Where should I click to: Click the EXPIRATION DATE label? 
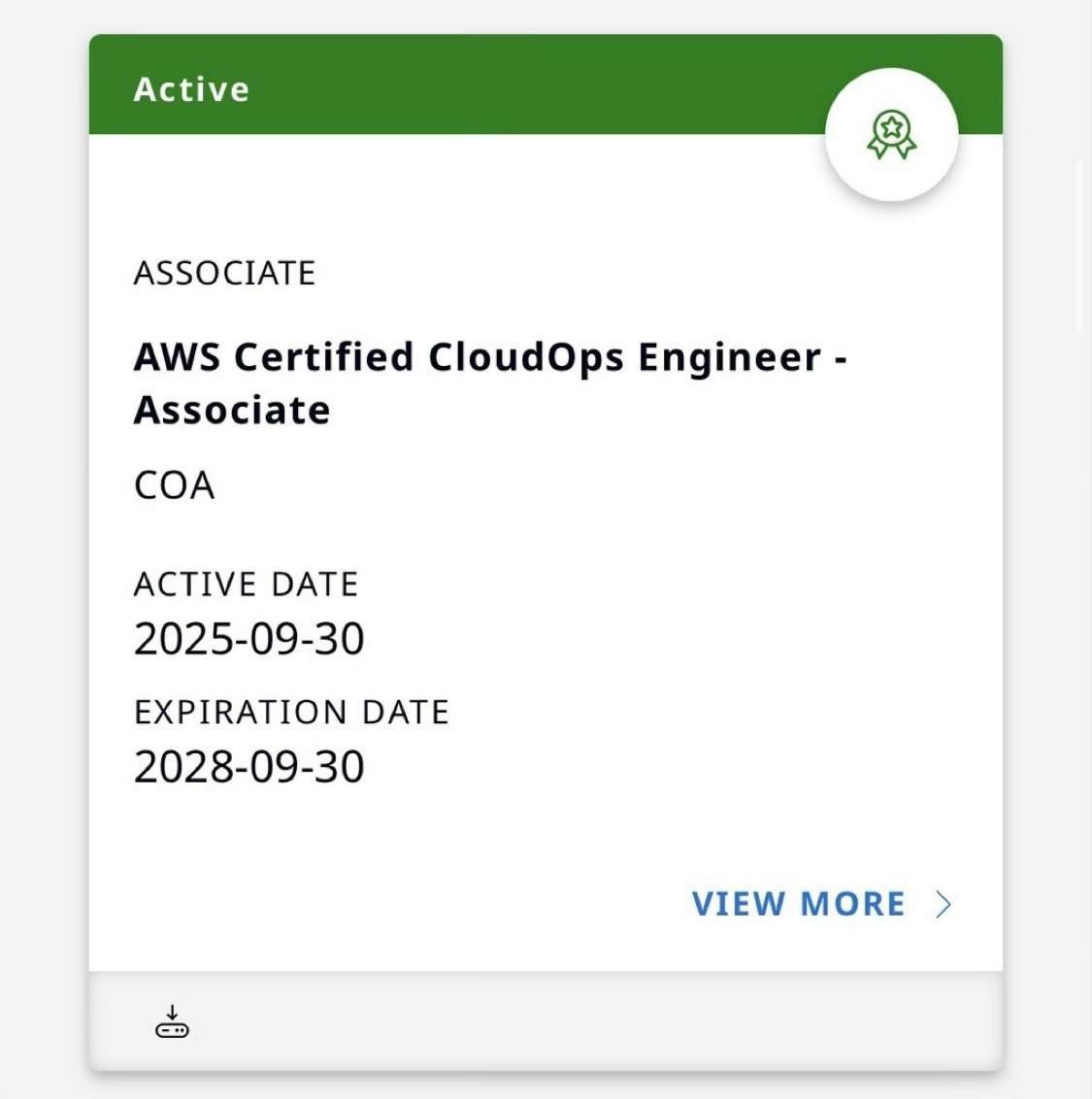pos(291,713)
